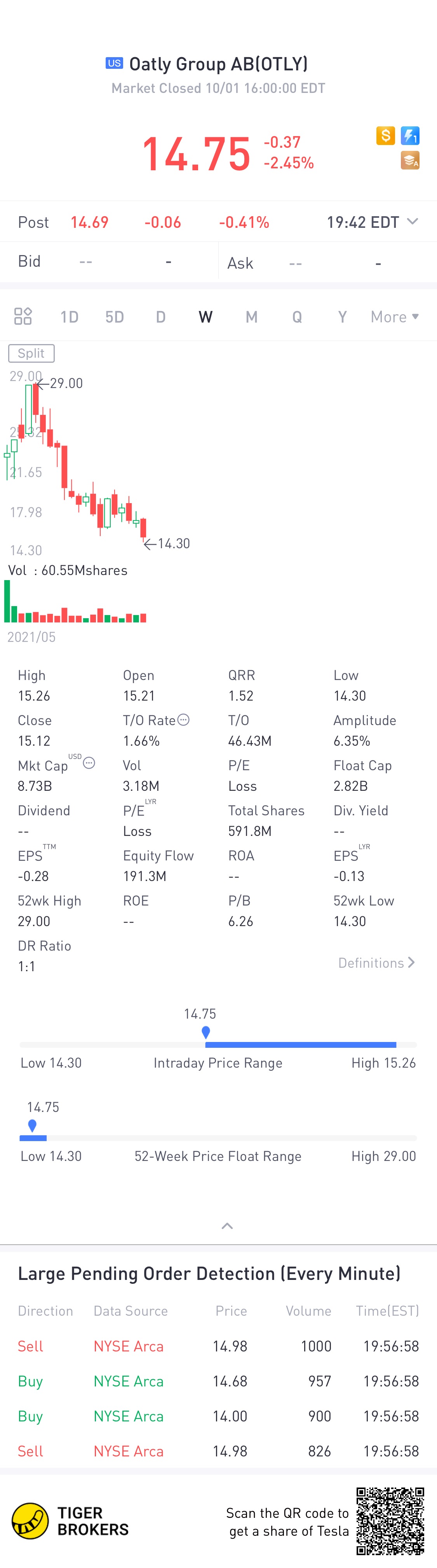
Task: Select the M monthly chart tab
Action: click(252, 316)
